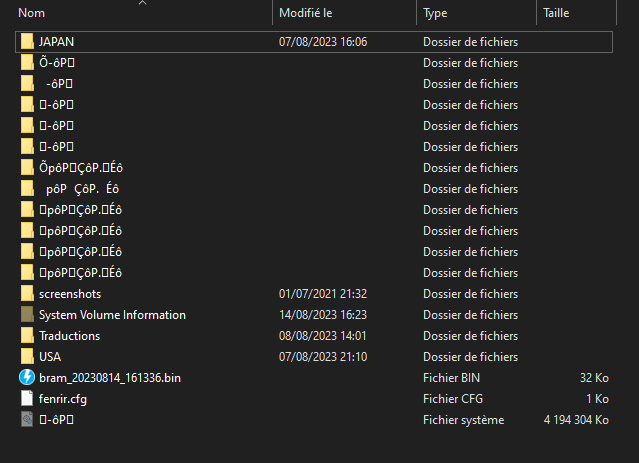The height and width of the screenshot is (463, 639).
Task: Select the 4 194 304 Ko system file row
Action: (314, 420)
